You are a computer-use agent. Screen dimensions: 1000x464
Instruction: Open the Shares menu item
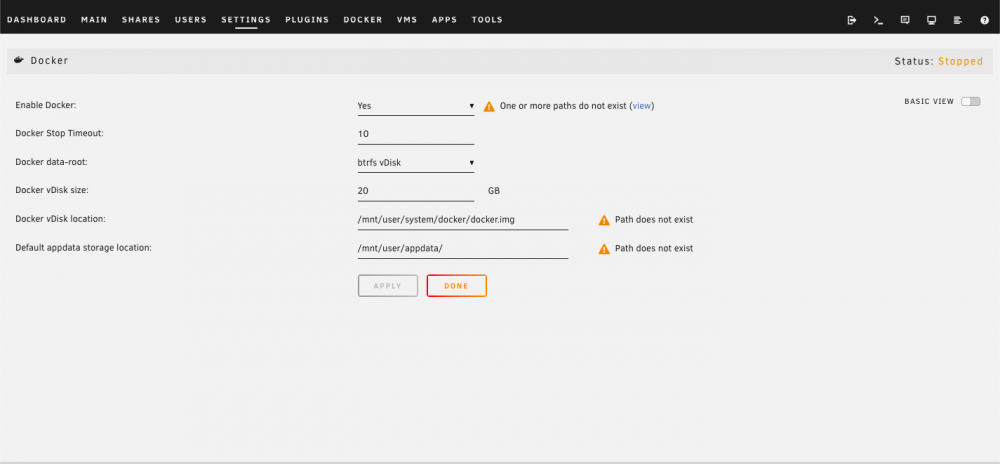141,20
